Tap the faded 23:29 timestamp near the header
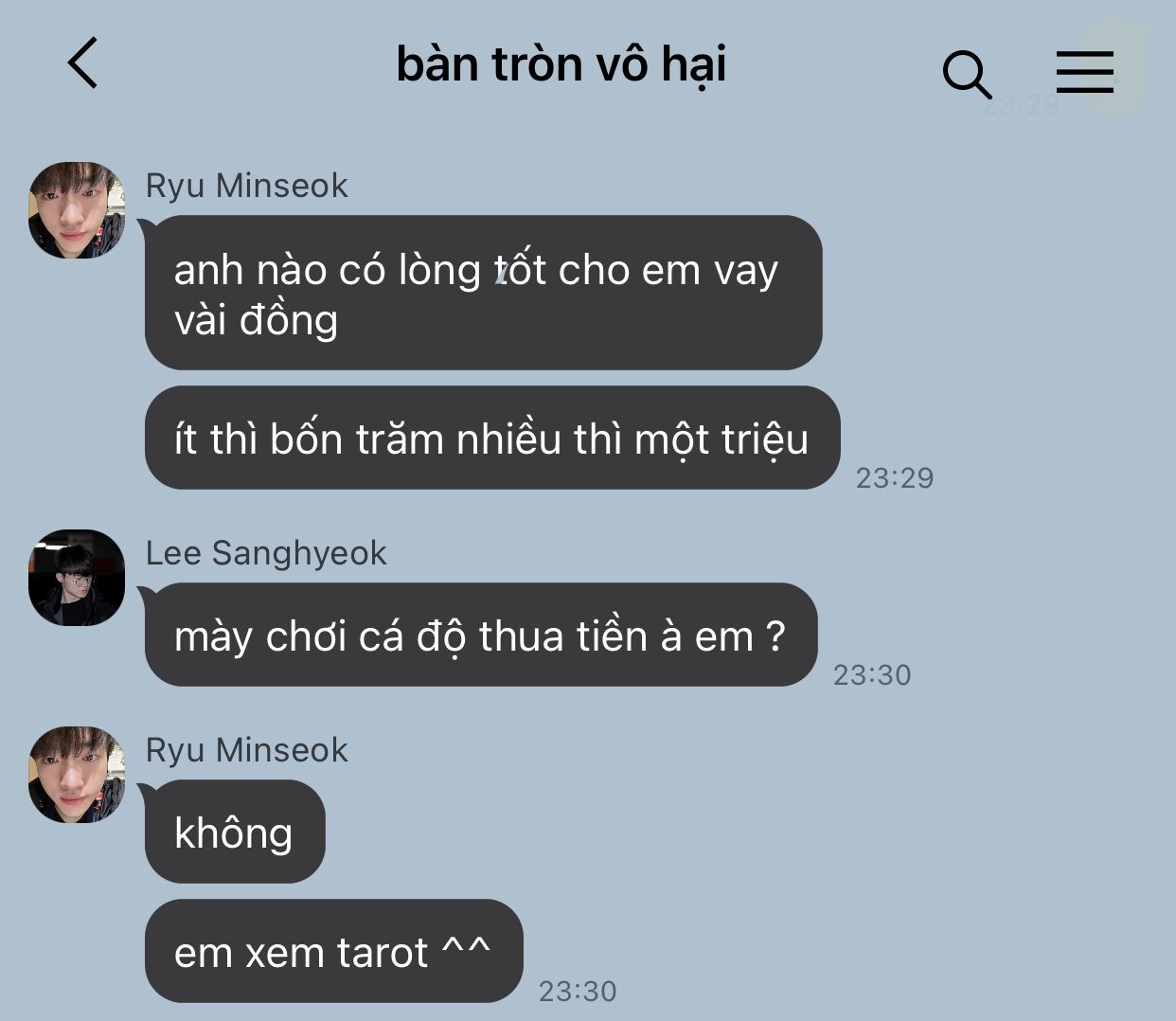Viewport: 1176px width, 1021px height. coord(1021,105)
